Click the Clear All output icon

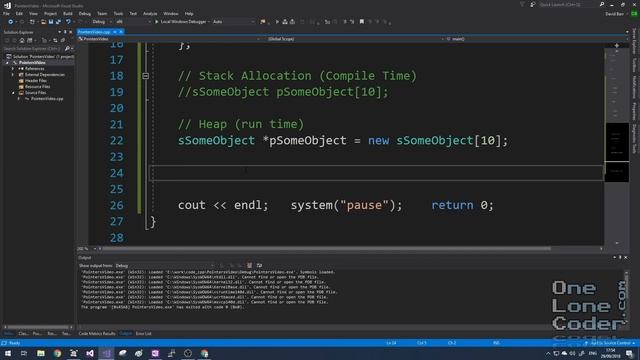click(249, 266)
